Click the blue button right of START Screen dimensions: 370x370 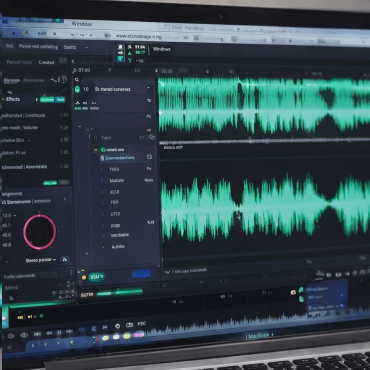coord(141,274)
